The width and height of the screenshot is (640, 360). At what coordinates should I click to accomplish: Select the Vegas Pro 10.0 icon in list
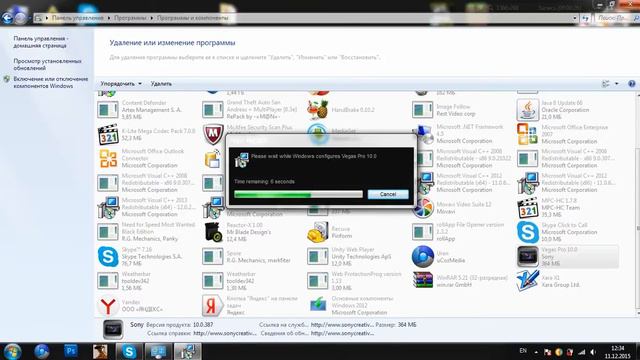coord(527,256)
